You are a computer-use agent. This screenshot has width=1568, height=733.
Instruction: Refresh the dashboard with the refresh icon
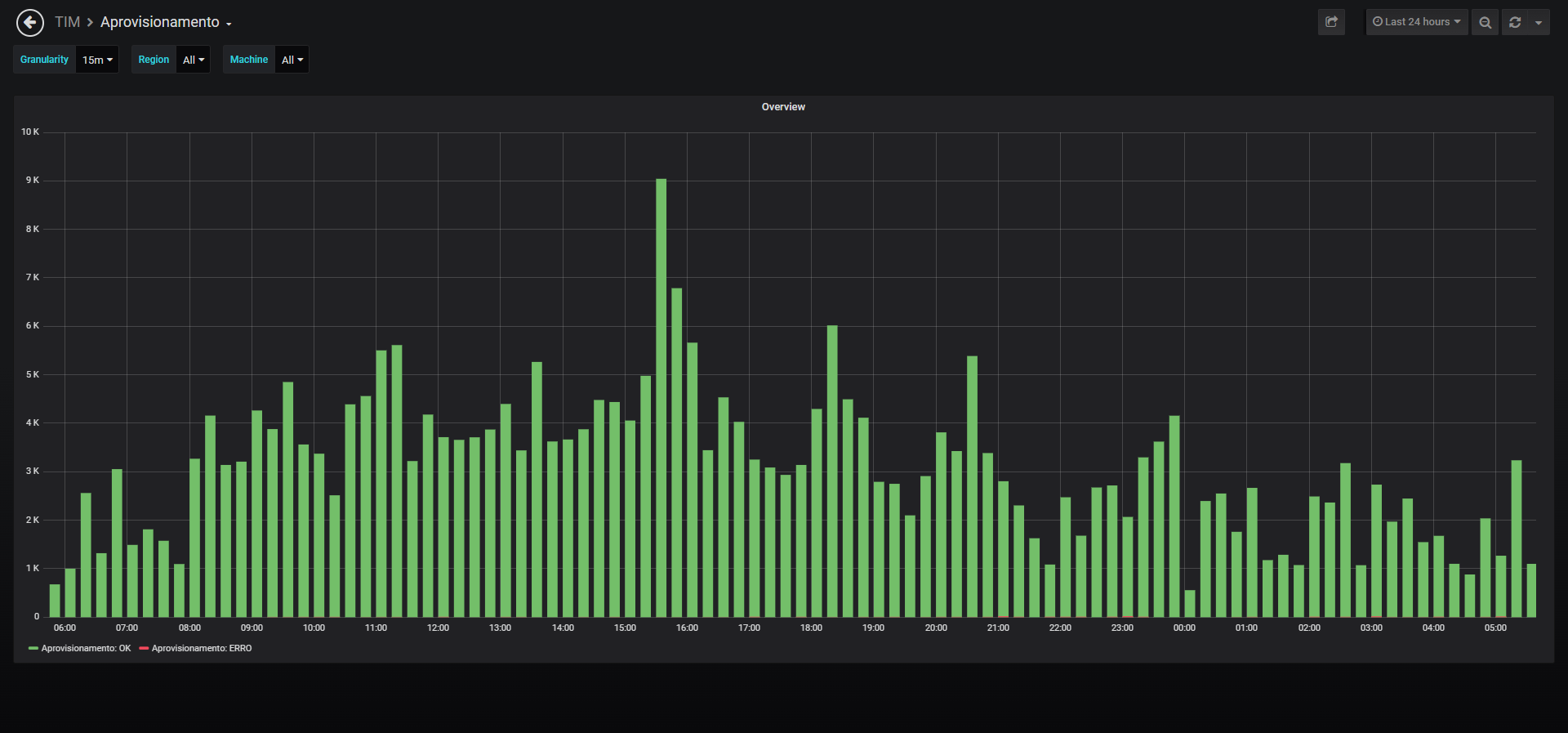click(x=1515, y=22)
